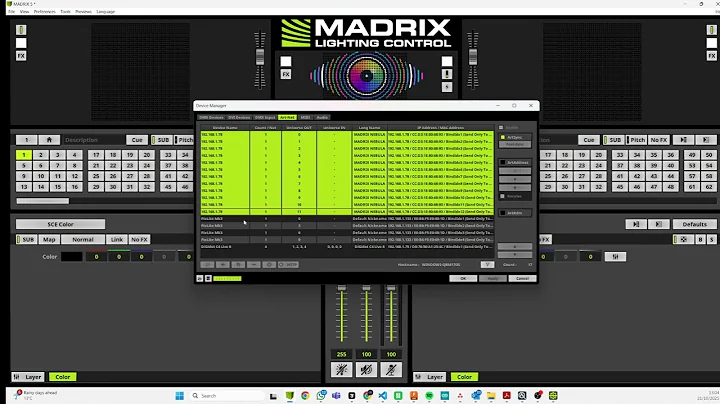Image resolution: width=720 pixels, height=404 pixels.
Task: Click the left deck Cue button
Action: [137, 140]
